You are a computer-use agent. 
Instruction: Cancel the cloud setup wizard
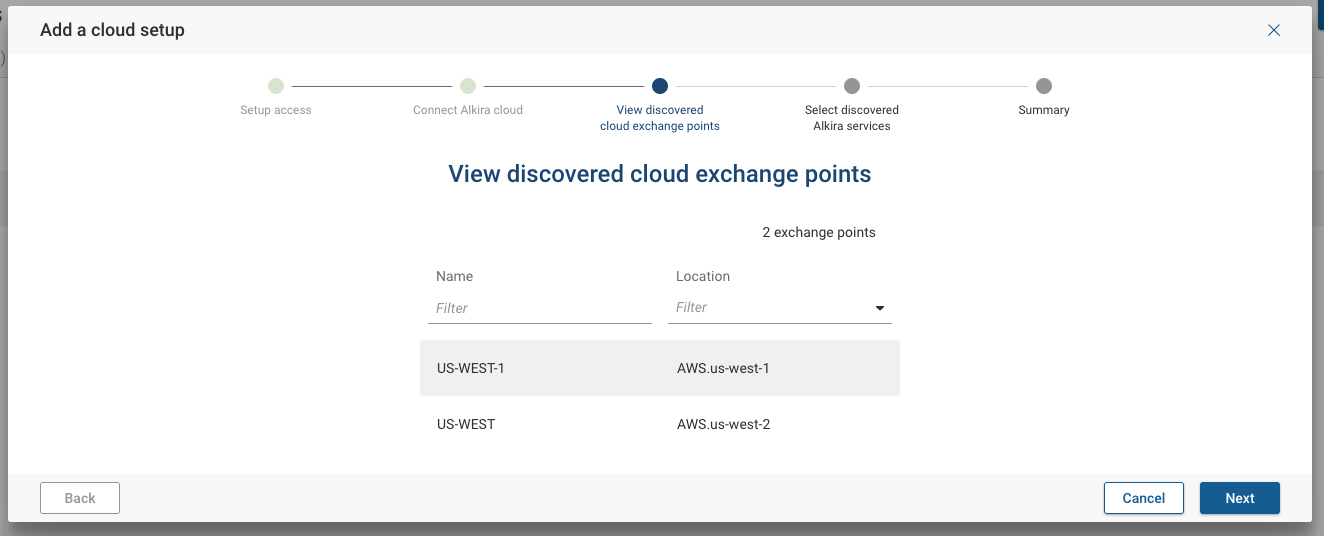point(1144,498)
